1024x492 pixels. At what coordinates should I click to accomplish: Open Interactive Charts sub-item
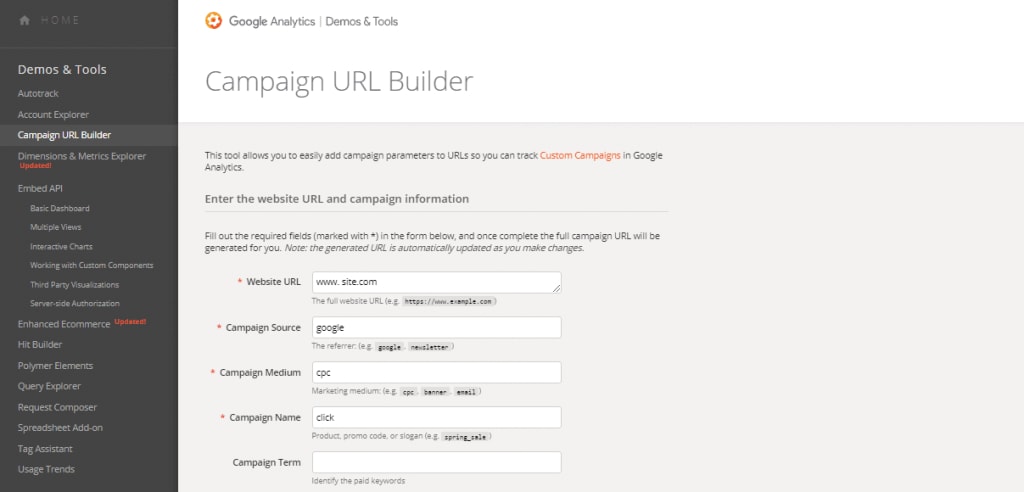(x=61, y=246)
